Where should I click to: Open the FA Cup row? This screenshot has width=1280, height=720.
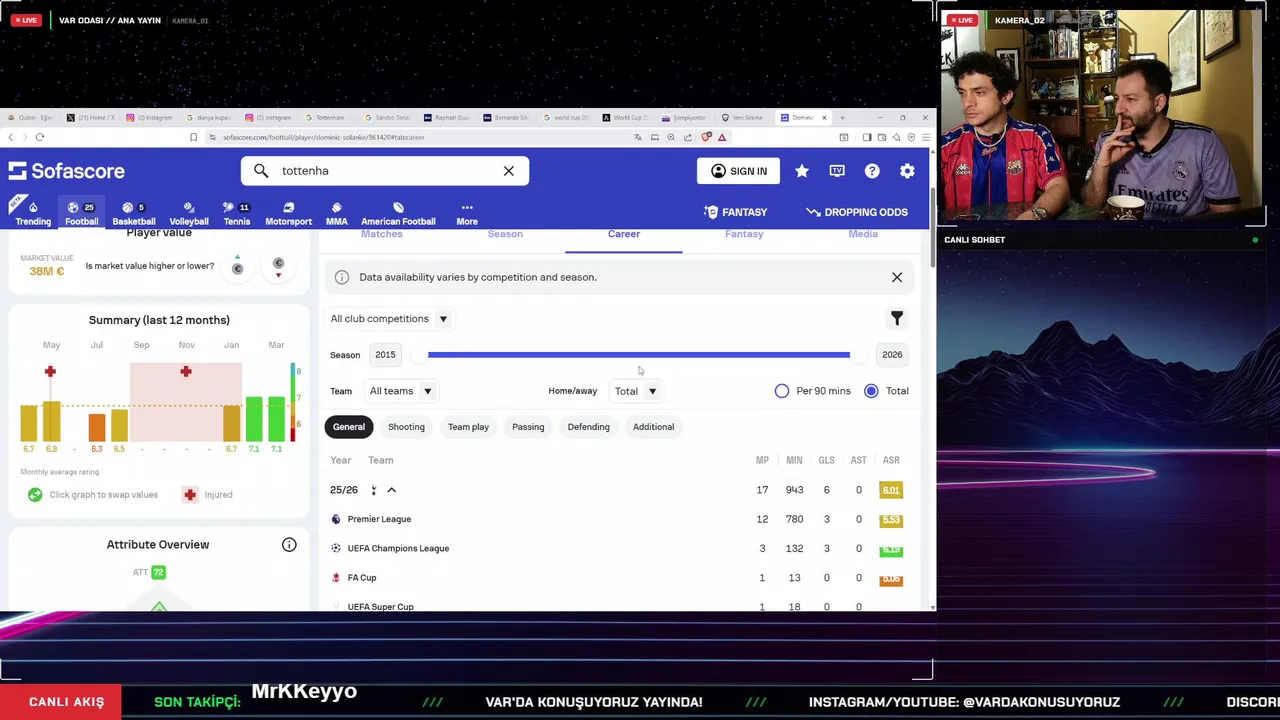tap(618, 577)
